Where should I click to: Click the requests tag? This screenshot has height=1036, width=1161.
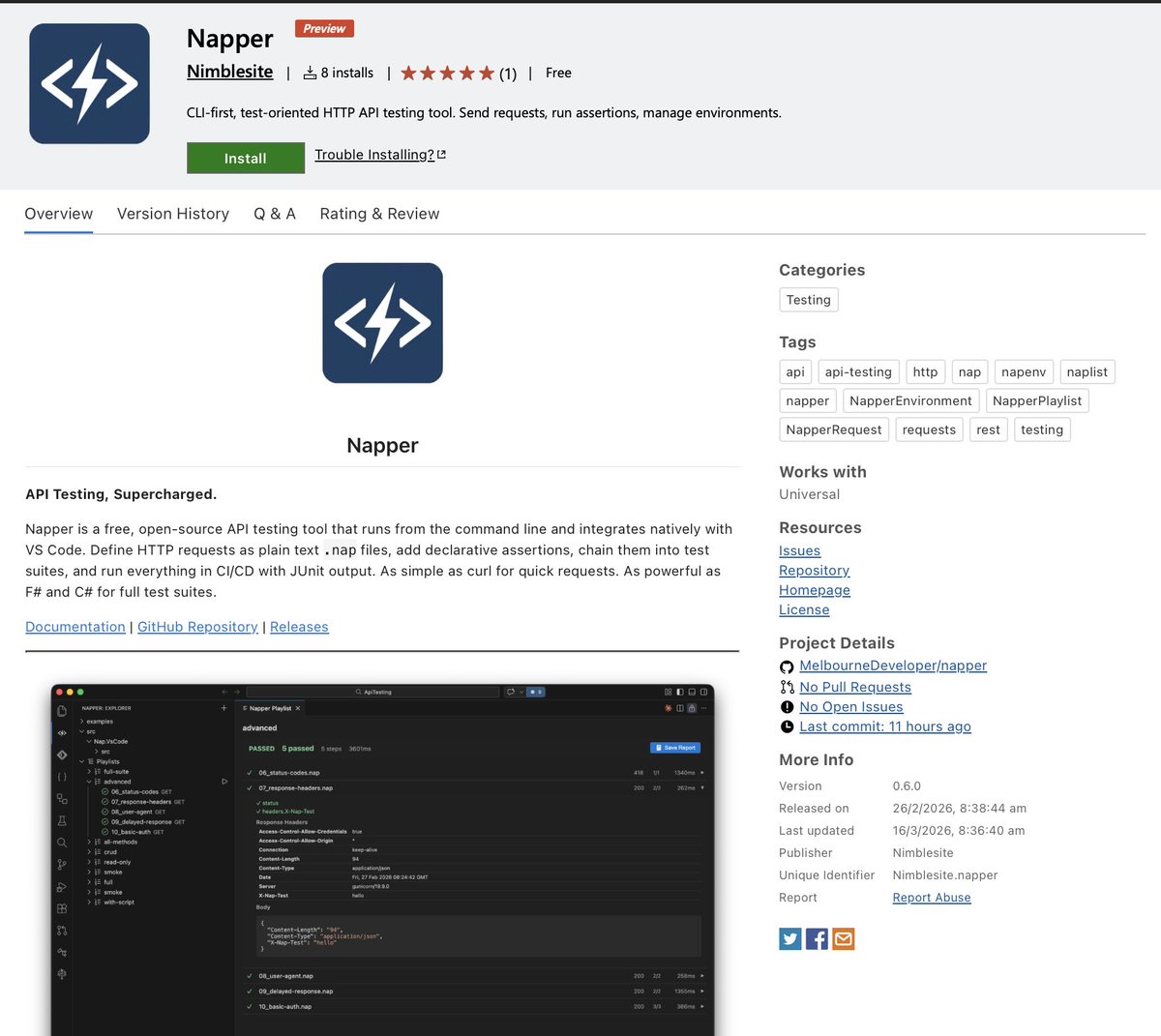(929, 430)
